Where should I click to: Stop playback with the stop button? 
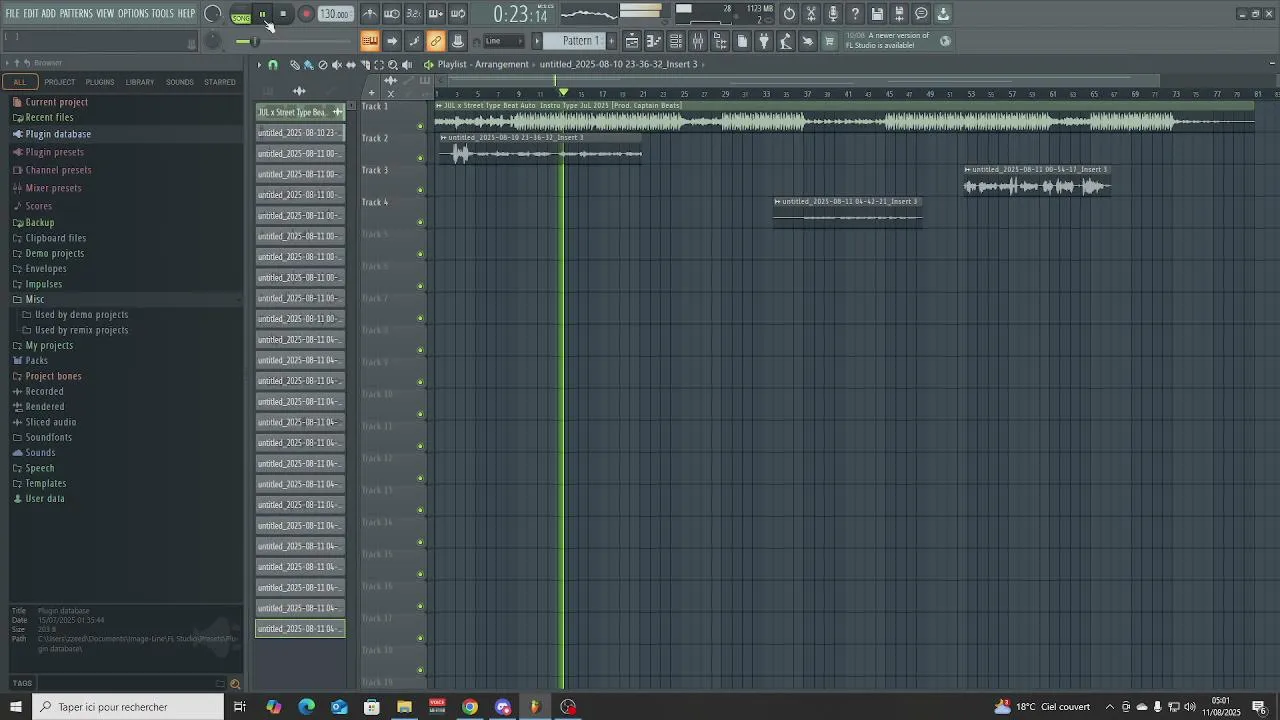tap(284, 14)
